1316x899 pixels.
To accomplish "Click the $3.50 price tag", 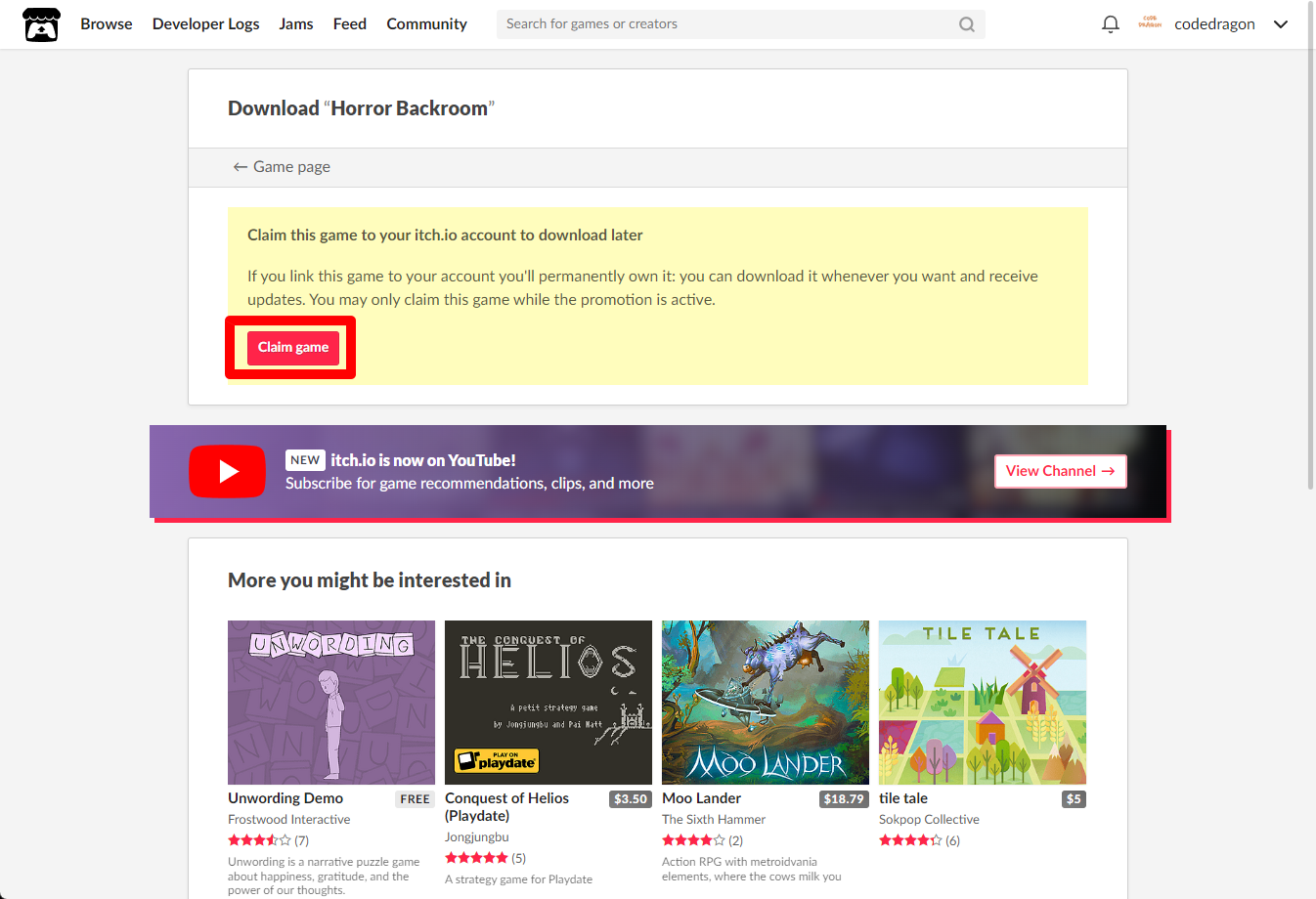I will pyautogui.click(x=631, y=799).
